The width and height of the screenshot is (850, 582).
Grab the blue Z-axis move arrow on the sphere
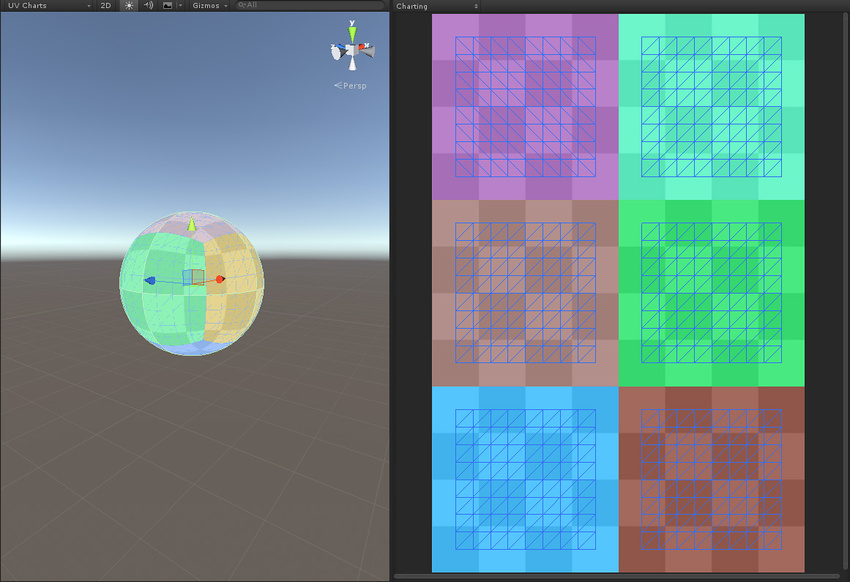150,281
